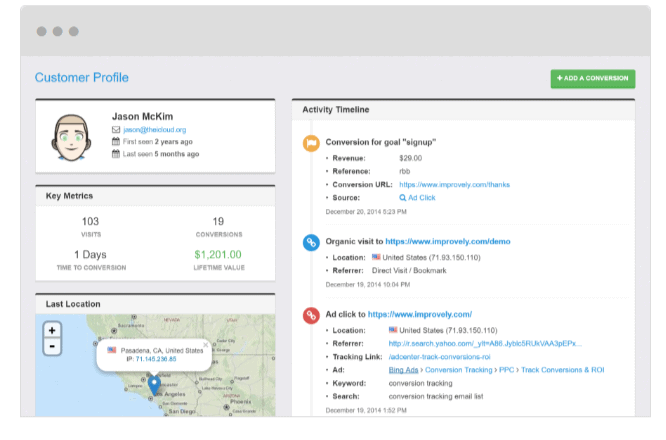
Task: Click the calendar icon next to First seen
Action: click(116, 142)
